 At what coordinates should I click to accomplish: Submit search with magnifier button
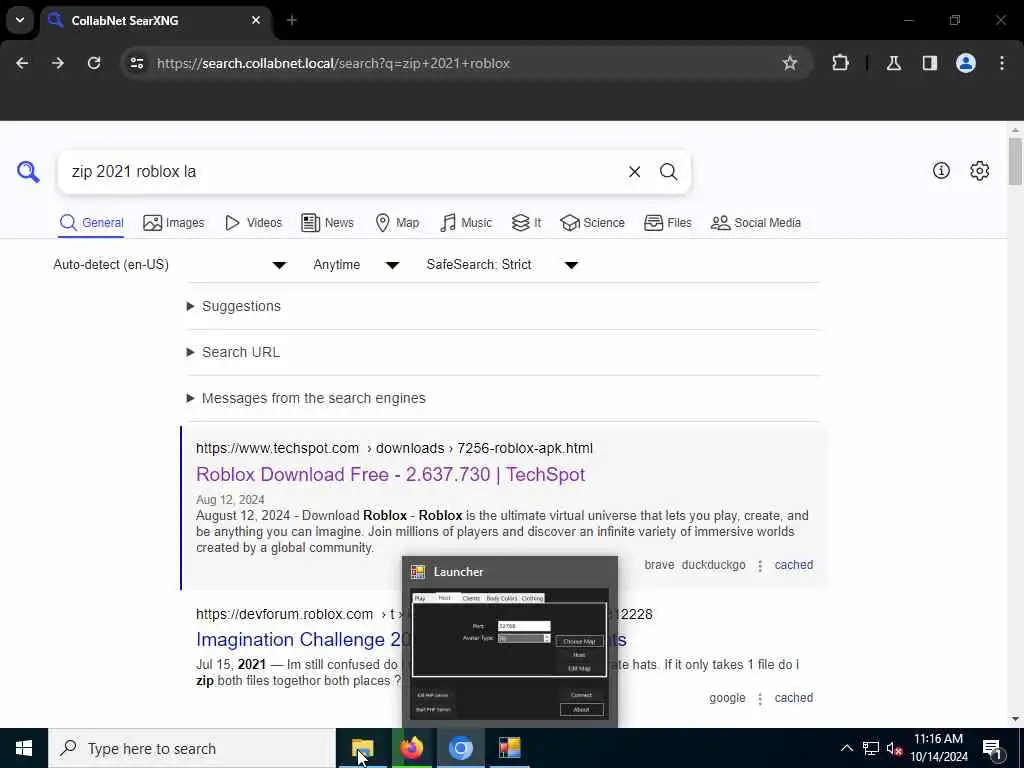click(668, 172)
